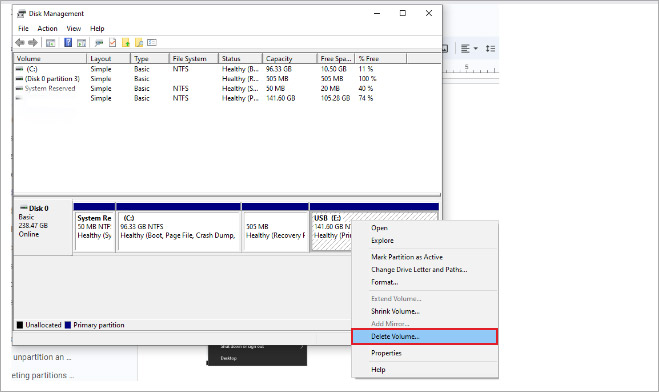
Task: Click the folder with magnifier toolbar icon
Action: tap(139, 42)
